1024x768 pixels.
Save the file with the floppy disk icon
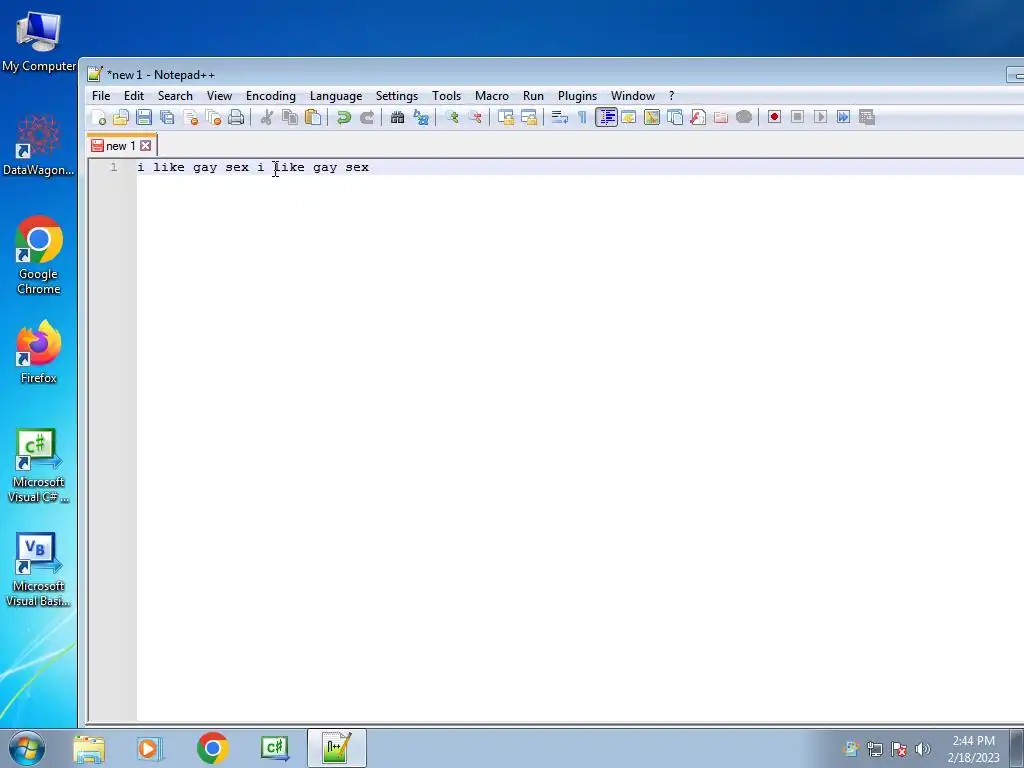[144, 118]
